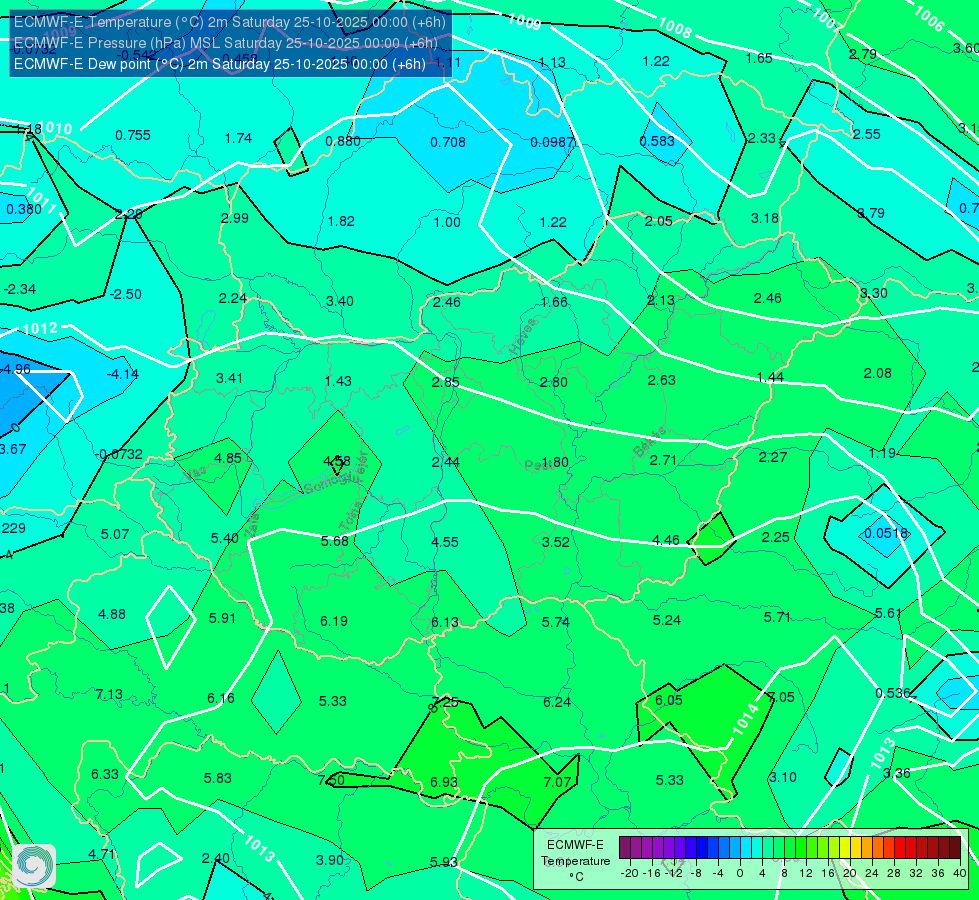Click the dew point value 5.83
This screenshot has width=979, height=900.
point(218,779)
